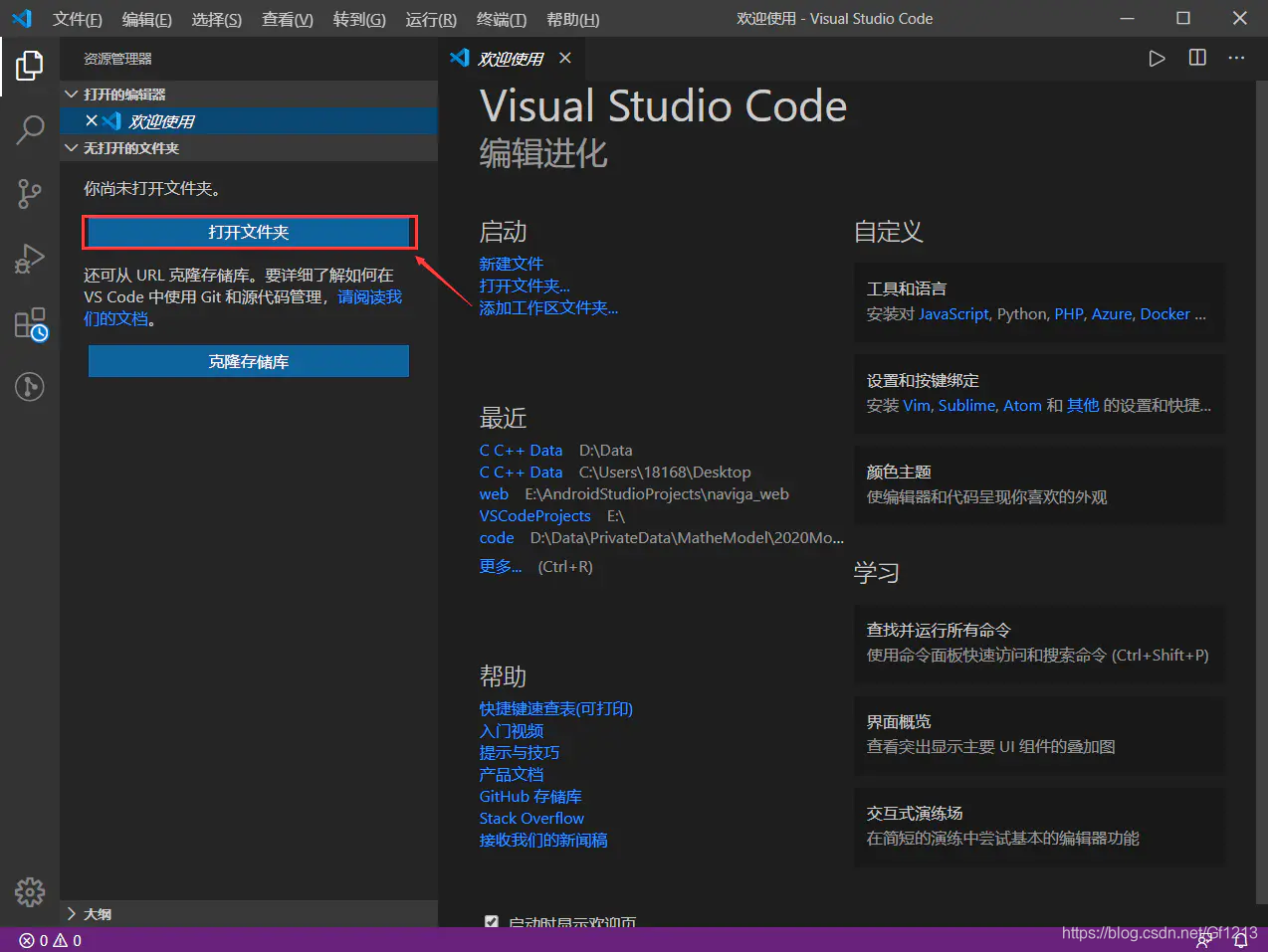Open the Git graph icon below Extensions
Screen dimensions: 1268x952
pos(30,386)
